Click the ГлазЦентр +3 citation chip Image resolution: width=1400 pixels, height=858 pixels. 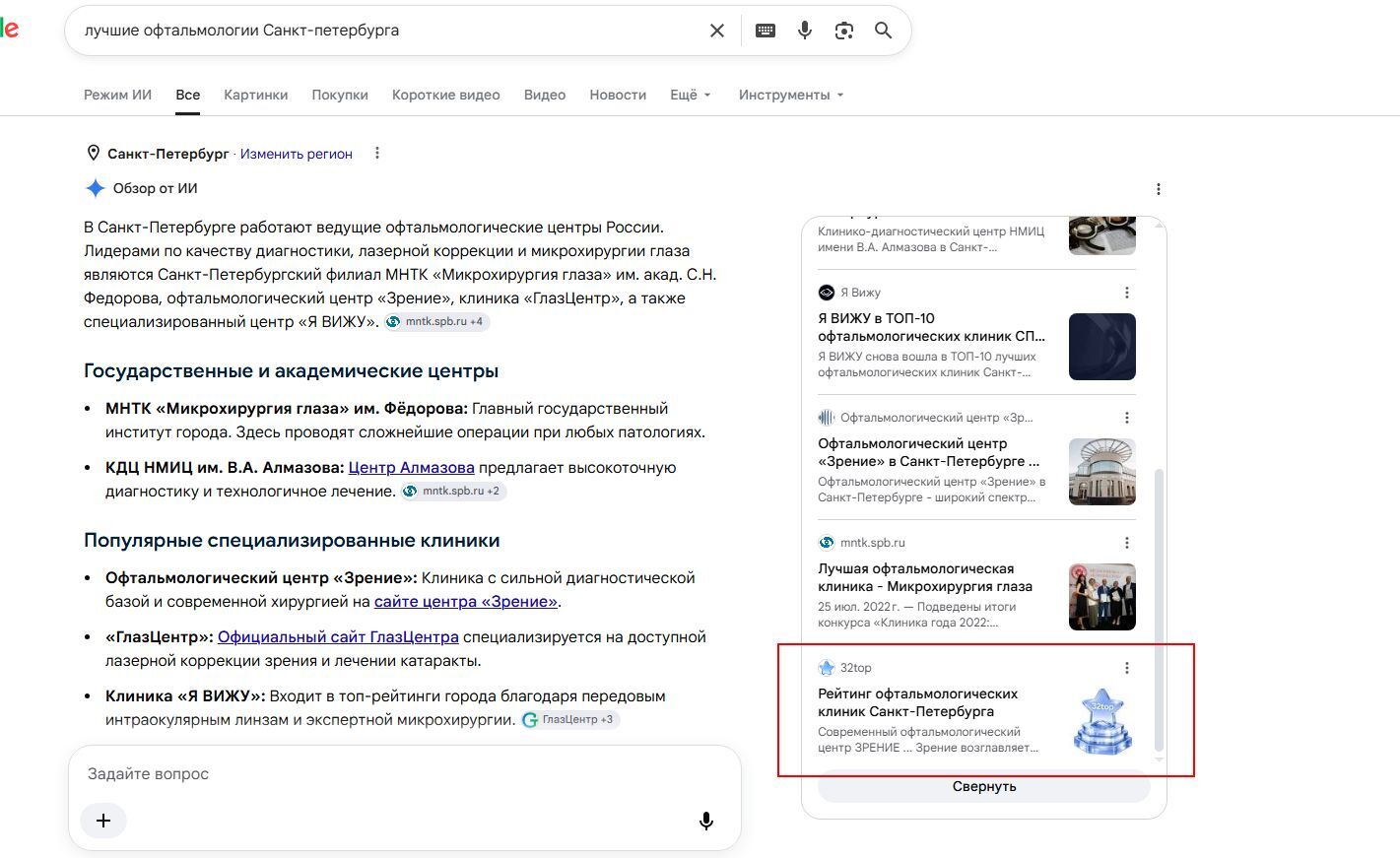coord(569,720)
